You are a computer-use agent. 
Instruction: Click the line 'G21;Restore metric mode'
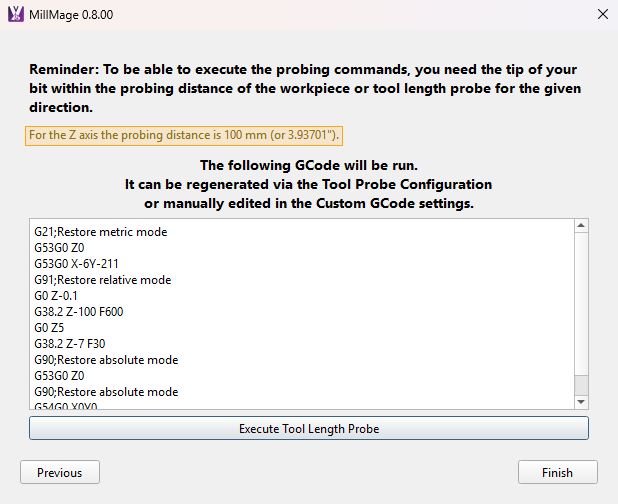click(101, 232)
